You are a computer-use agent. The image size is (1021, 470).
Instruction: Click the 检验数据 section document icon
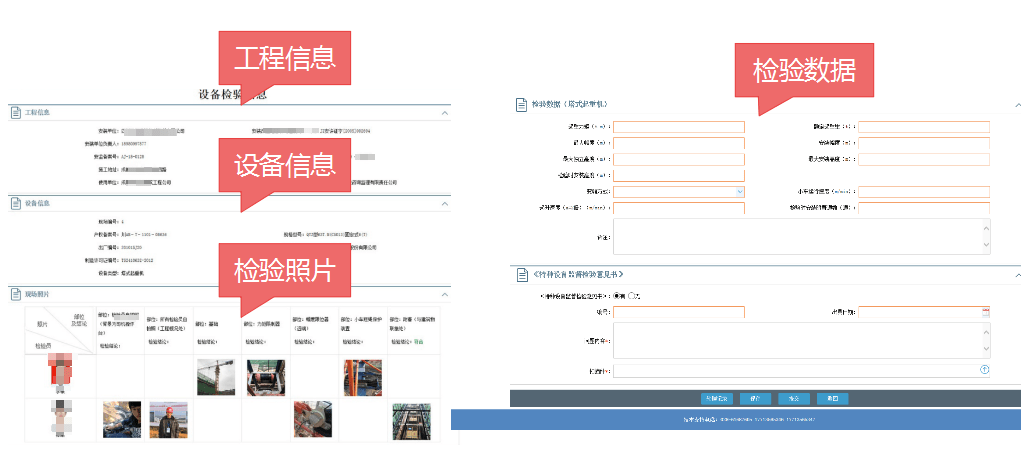click(521, 104)
